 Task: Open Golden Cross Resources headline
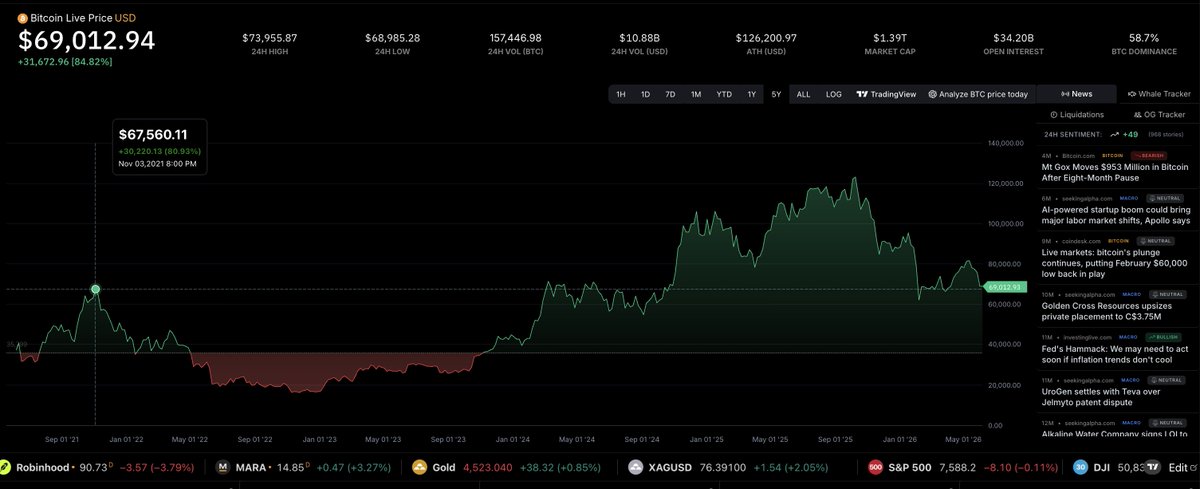pos(1106,310)
